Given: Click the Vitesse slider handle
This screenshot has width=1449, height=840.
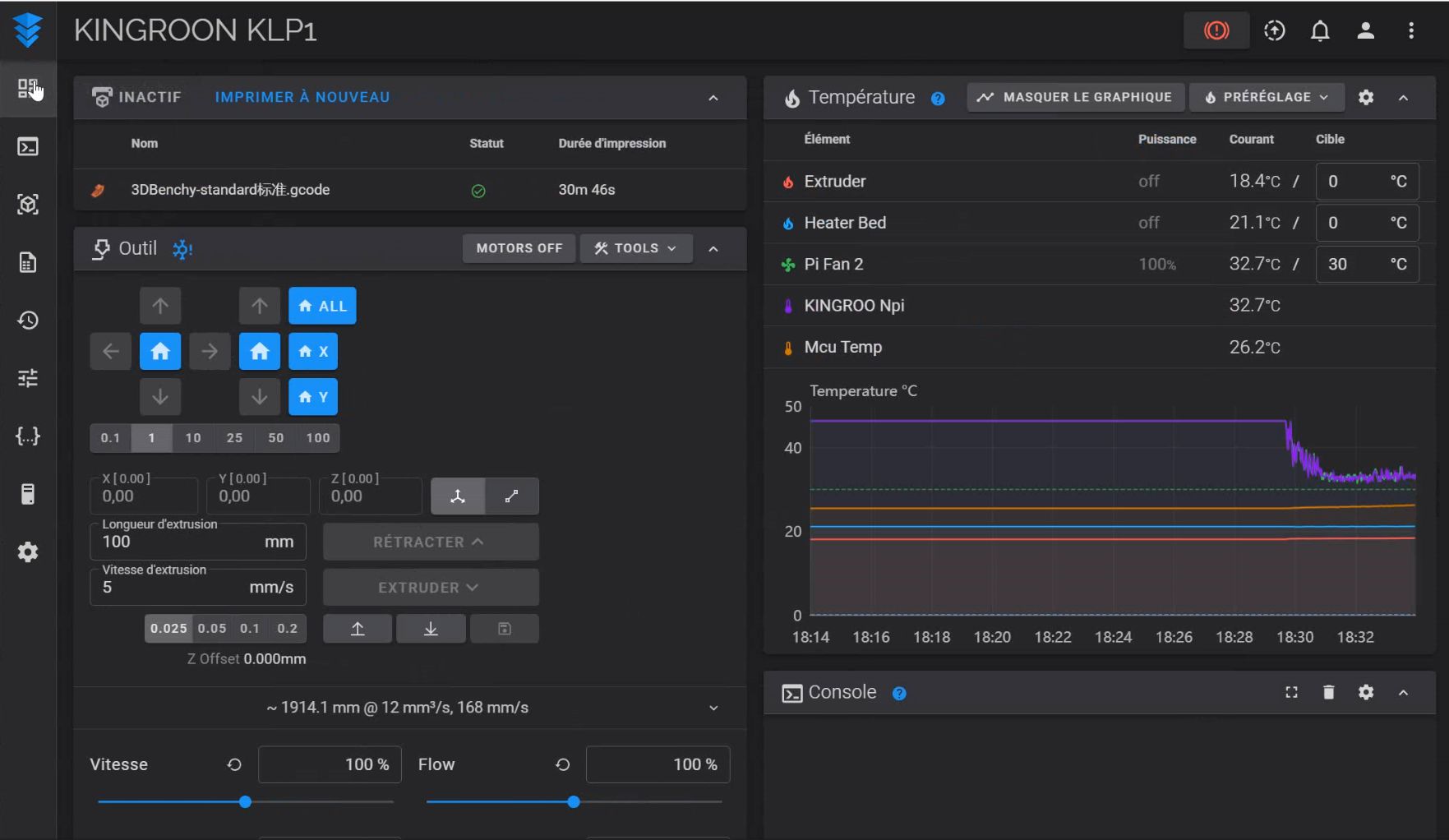Looking at the screenshot, I should [245, 801].
